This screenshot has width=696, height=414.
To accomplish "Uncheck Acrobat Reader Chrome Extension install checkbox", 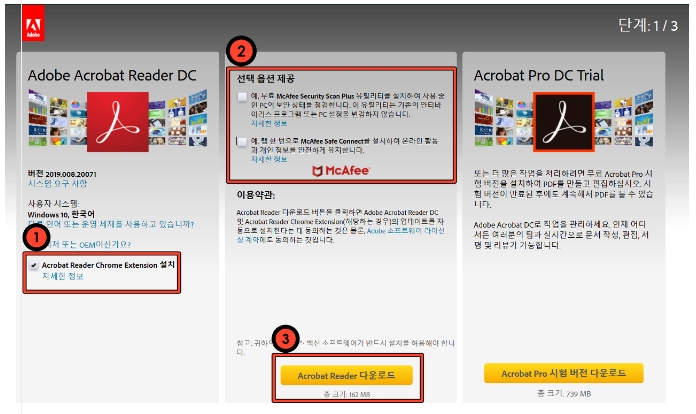I will tap(34, 265).
